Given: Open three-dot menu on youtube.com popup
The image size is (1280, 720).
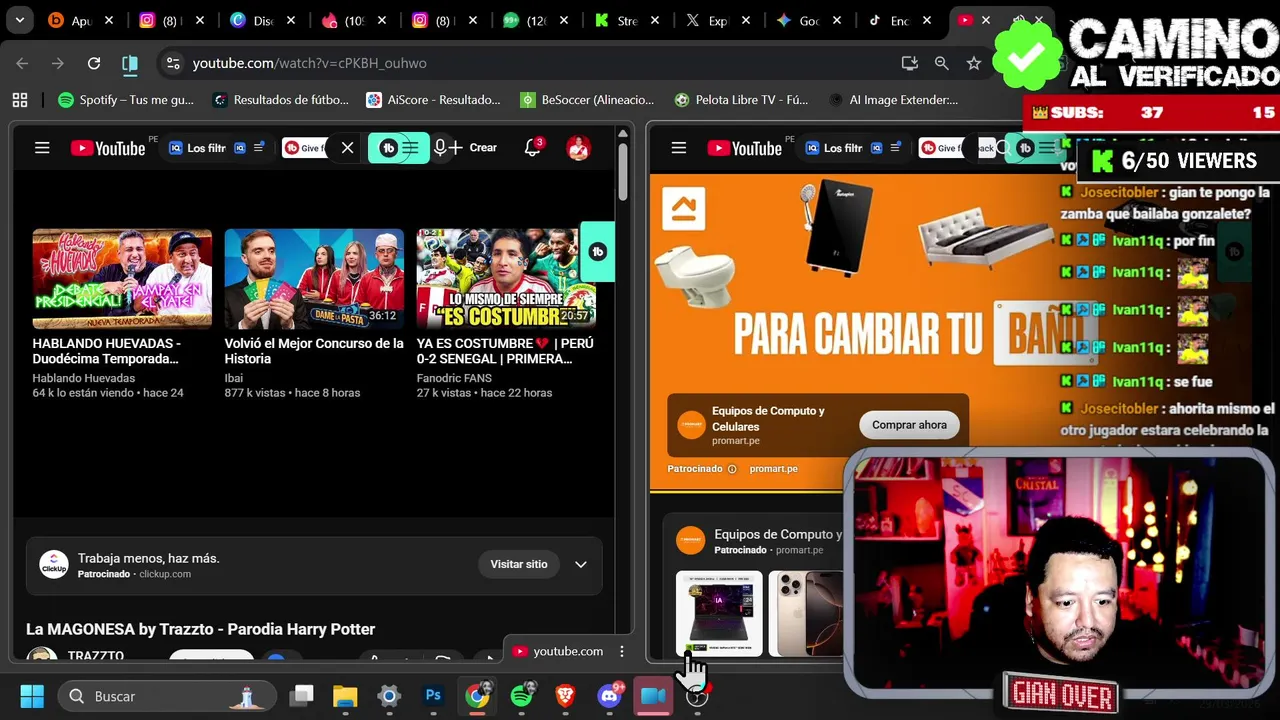Looking at the screenshot, I should point(622,651).
